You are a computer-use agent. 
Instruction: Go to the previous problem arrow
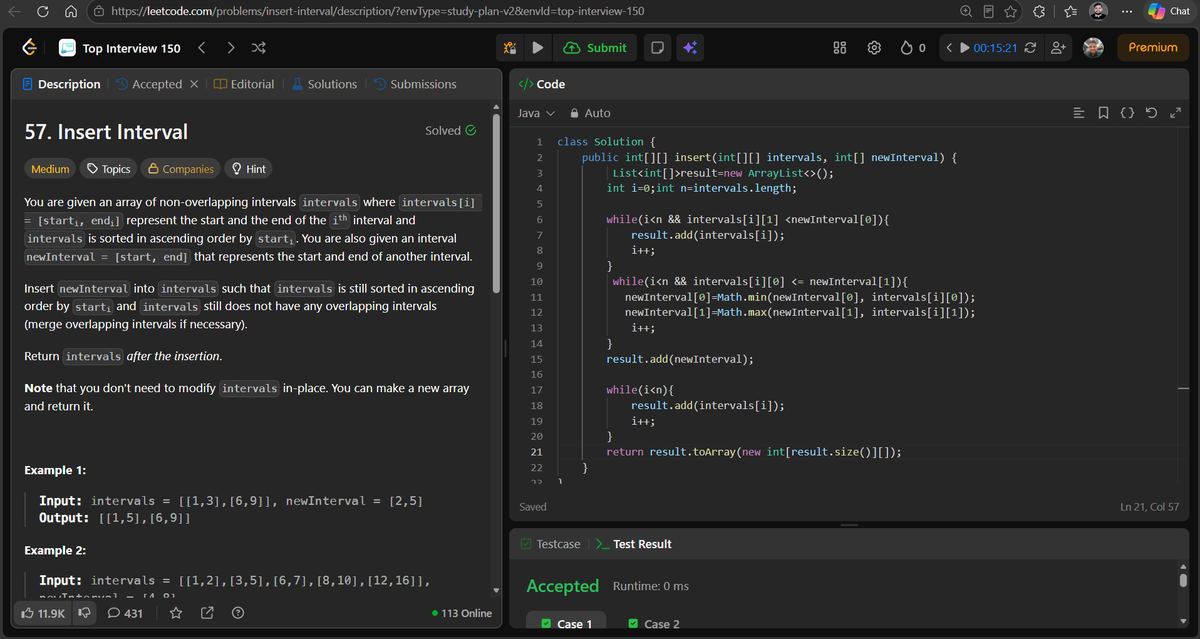(x=202, y=47)
